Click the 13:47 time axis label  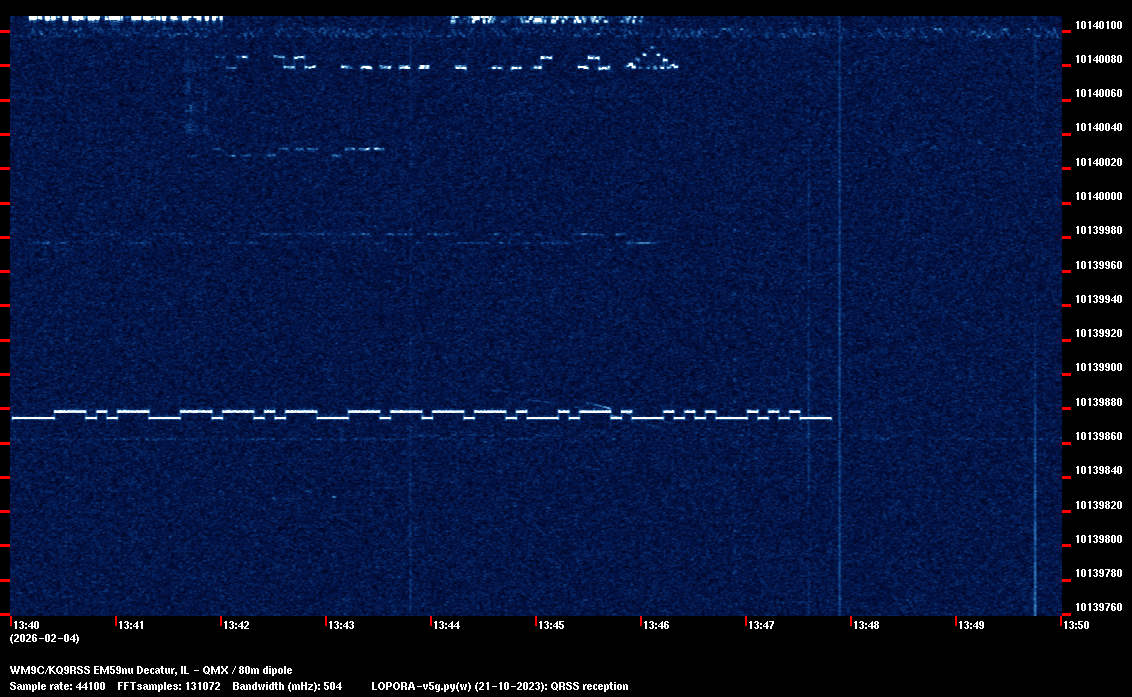point(761,625)
